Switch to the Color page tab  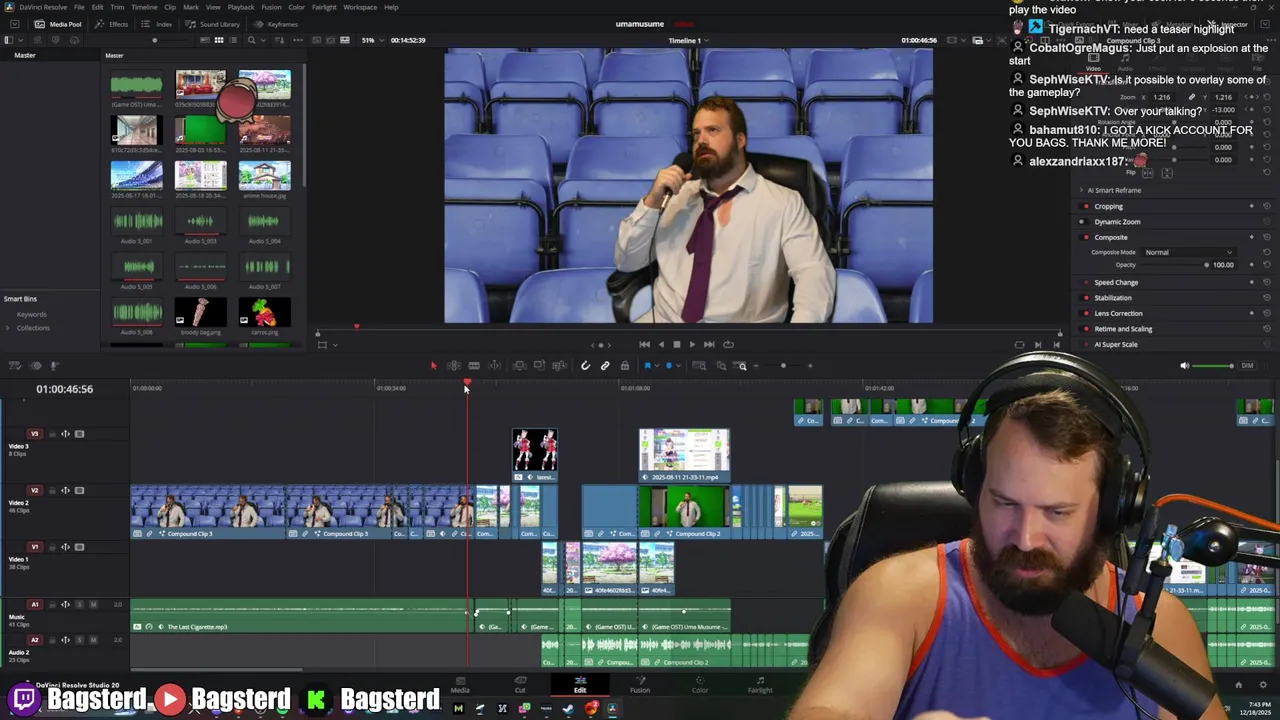point(700,685)
